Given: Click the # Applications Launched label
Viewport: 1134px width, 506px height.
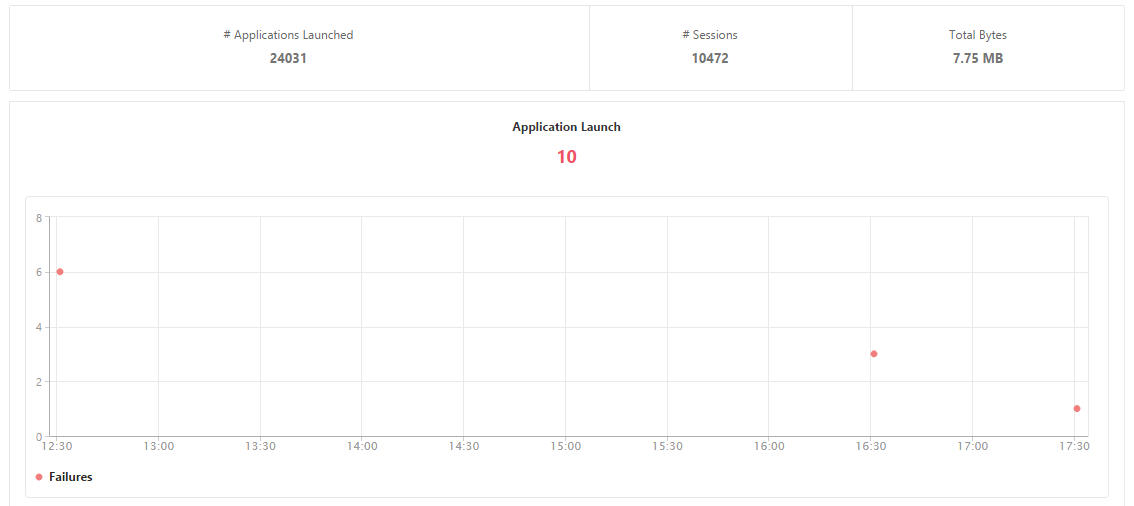Looking at the screenshot, I should 288,35.
